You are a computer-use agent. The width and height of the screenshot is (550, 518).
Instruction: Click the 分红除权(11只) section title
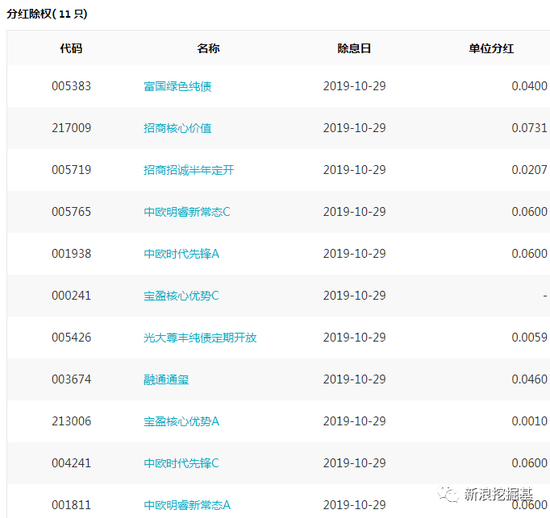(x=47, y=14)
